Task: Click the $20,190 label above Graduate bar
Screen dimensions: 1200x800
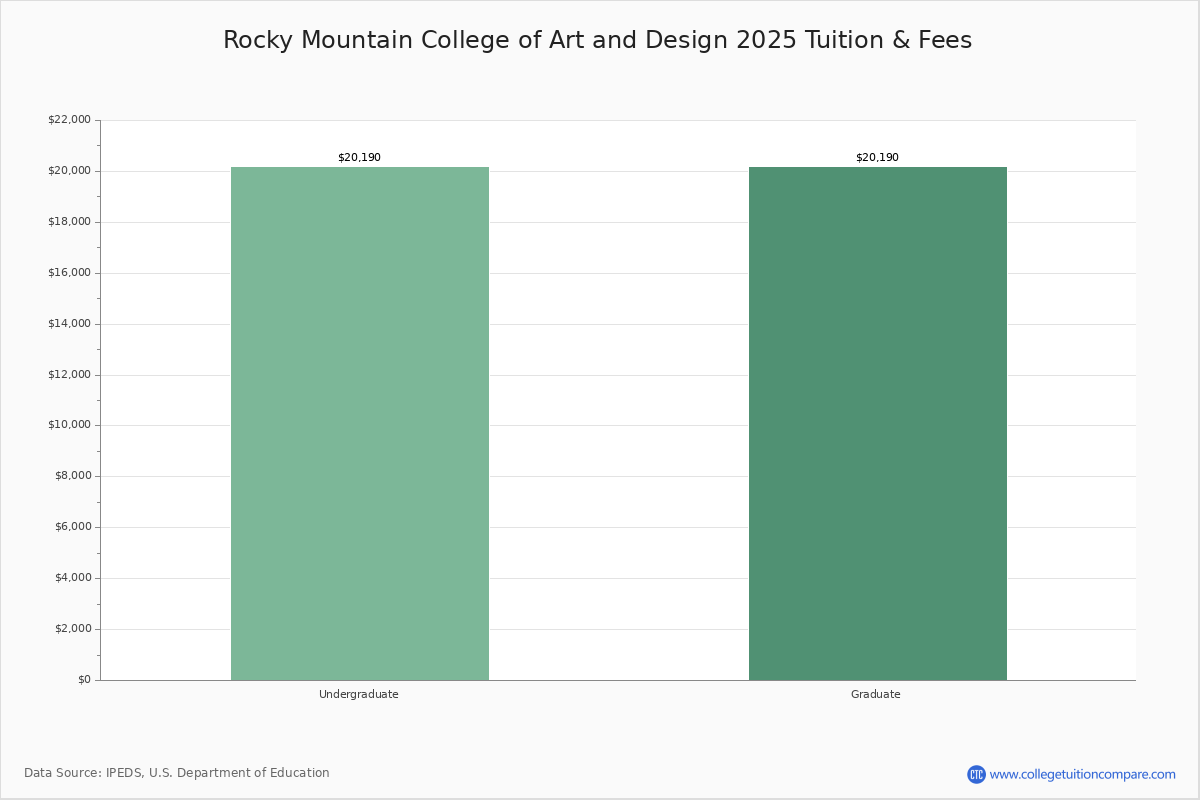Action: click(877, 157)
